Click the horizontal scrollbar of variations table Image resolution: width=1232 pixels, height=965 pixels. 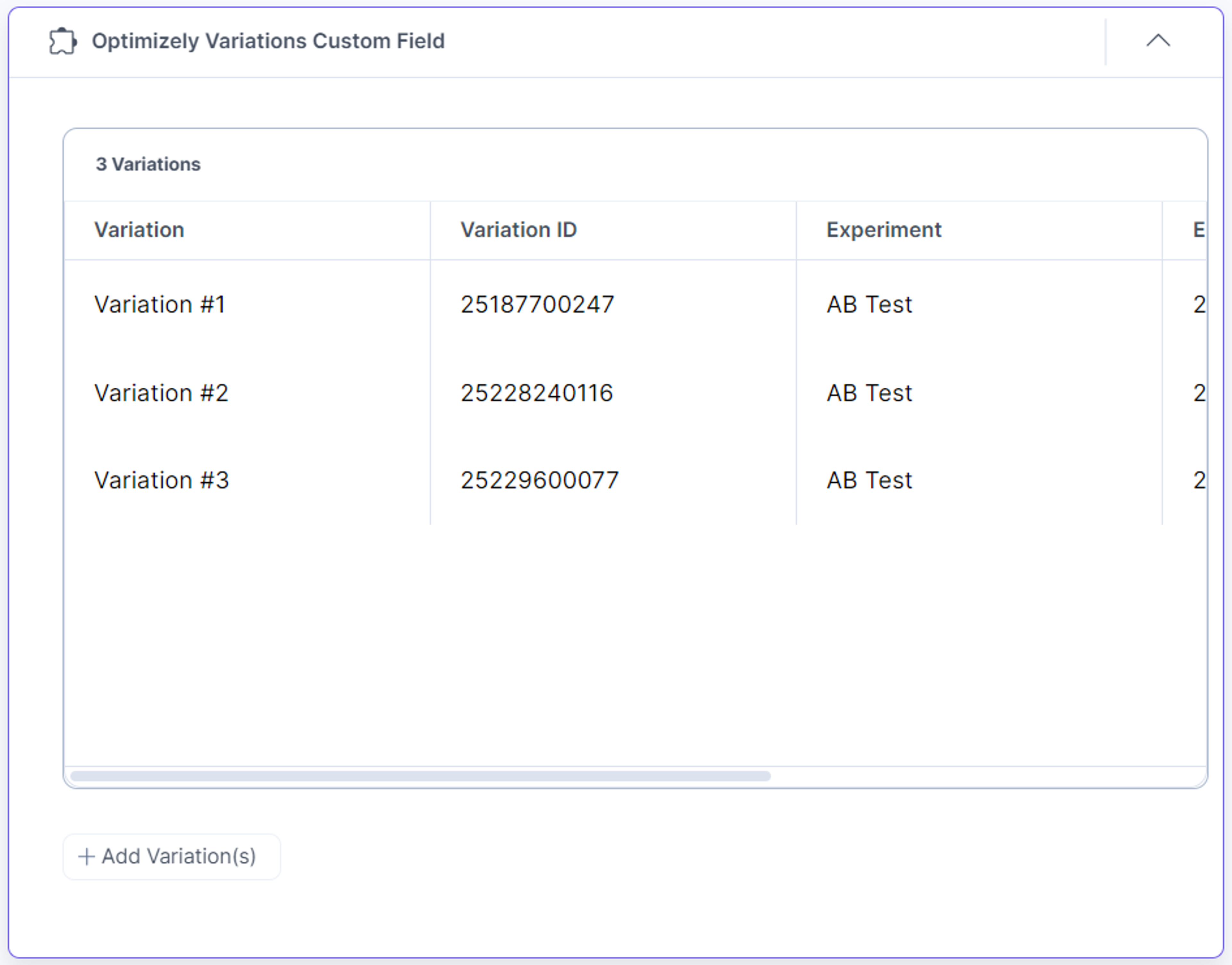(420, 776)
